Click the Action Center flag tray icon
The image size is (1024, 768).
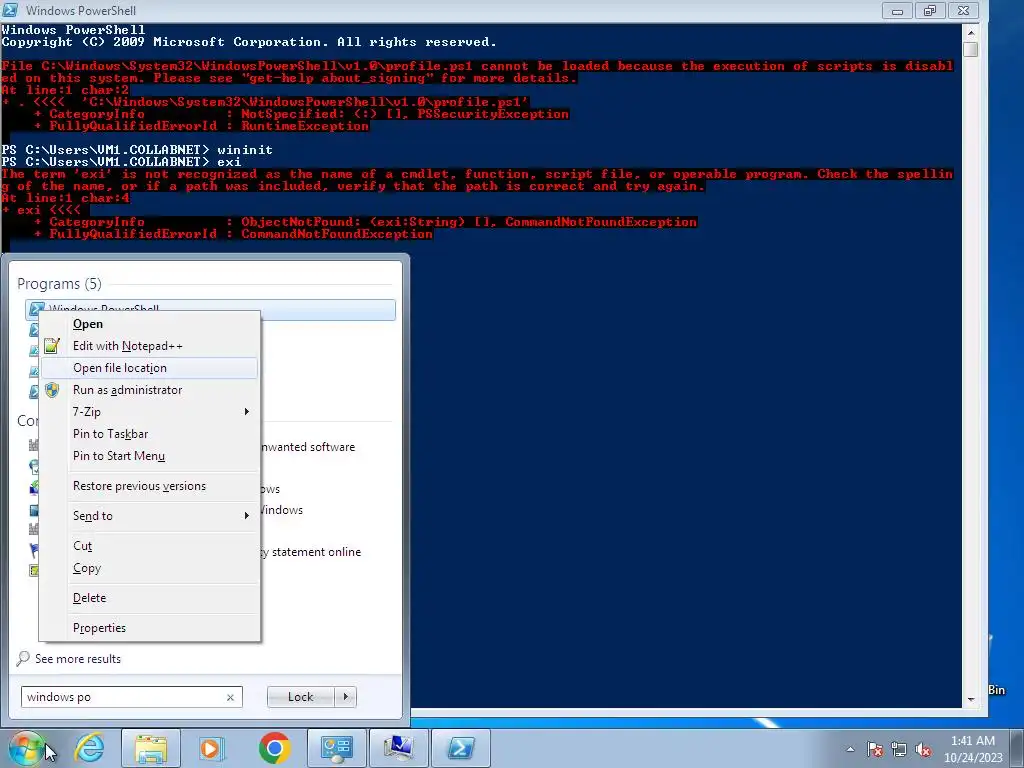875,749
